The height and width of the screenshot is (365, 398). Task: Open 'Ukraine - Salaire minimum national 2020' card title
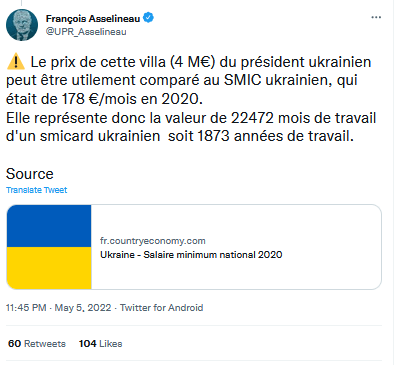(x=191, y=255)
